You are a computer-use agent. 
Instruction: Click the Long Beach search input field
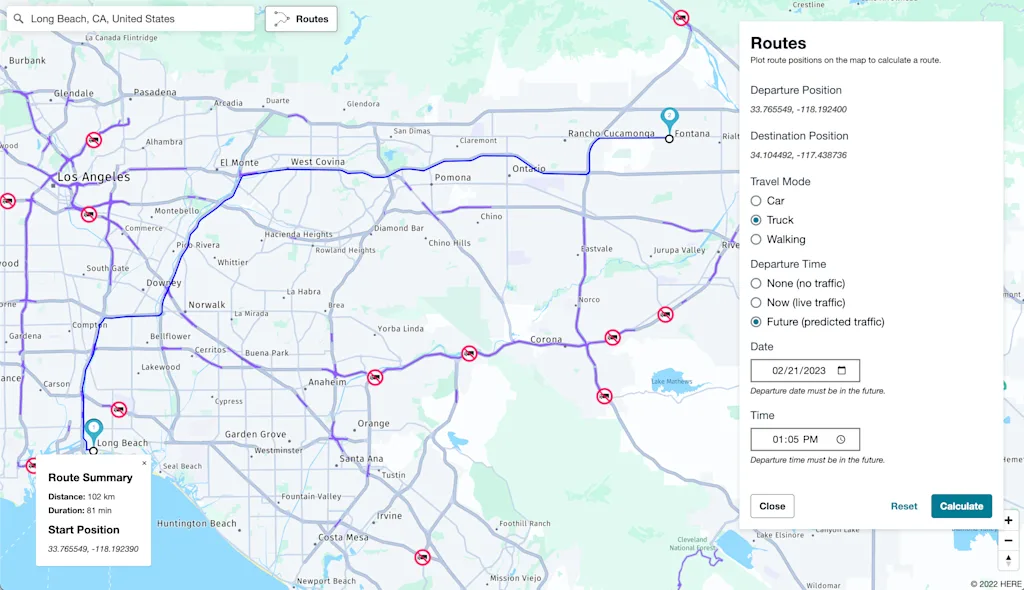[x=130, y=18]
